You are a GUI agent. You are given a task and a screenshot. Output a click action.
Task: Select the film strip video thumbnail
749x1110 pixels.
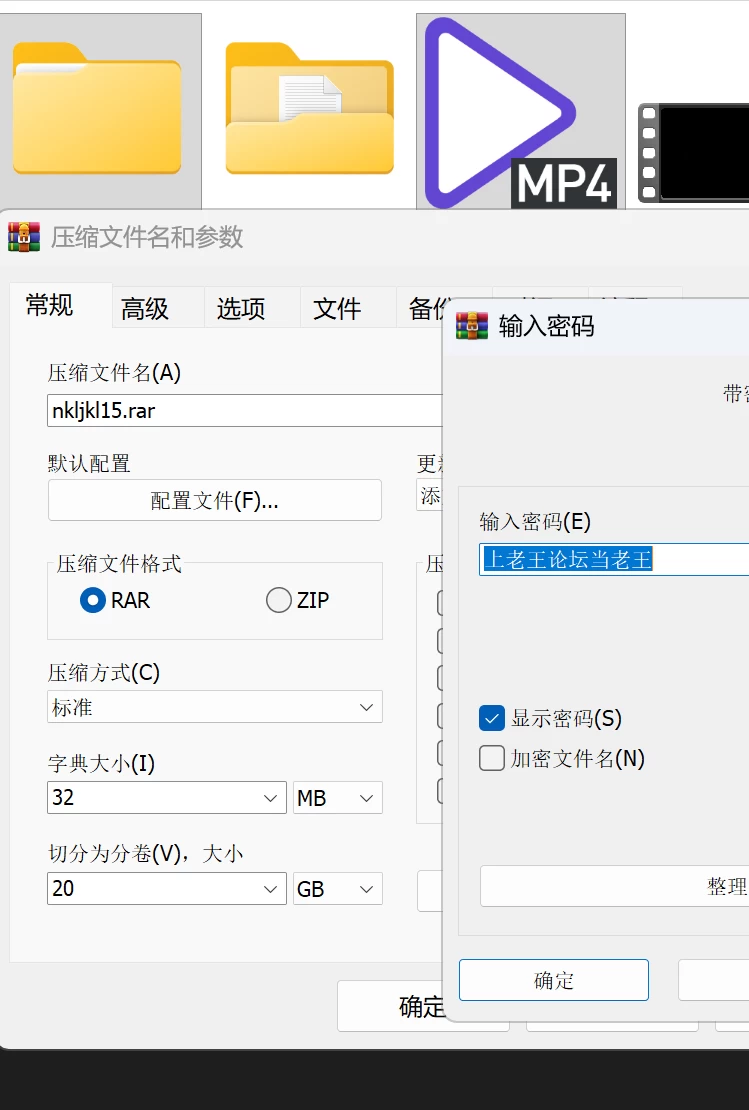click(x=694, y=153)
